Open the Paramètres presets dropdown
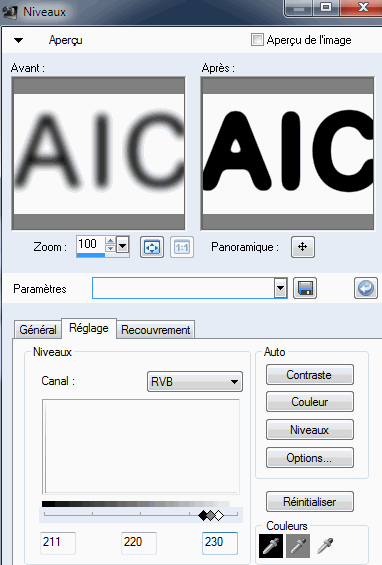 click(x=280, y=288)
